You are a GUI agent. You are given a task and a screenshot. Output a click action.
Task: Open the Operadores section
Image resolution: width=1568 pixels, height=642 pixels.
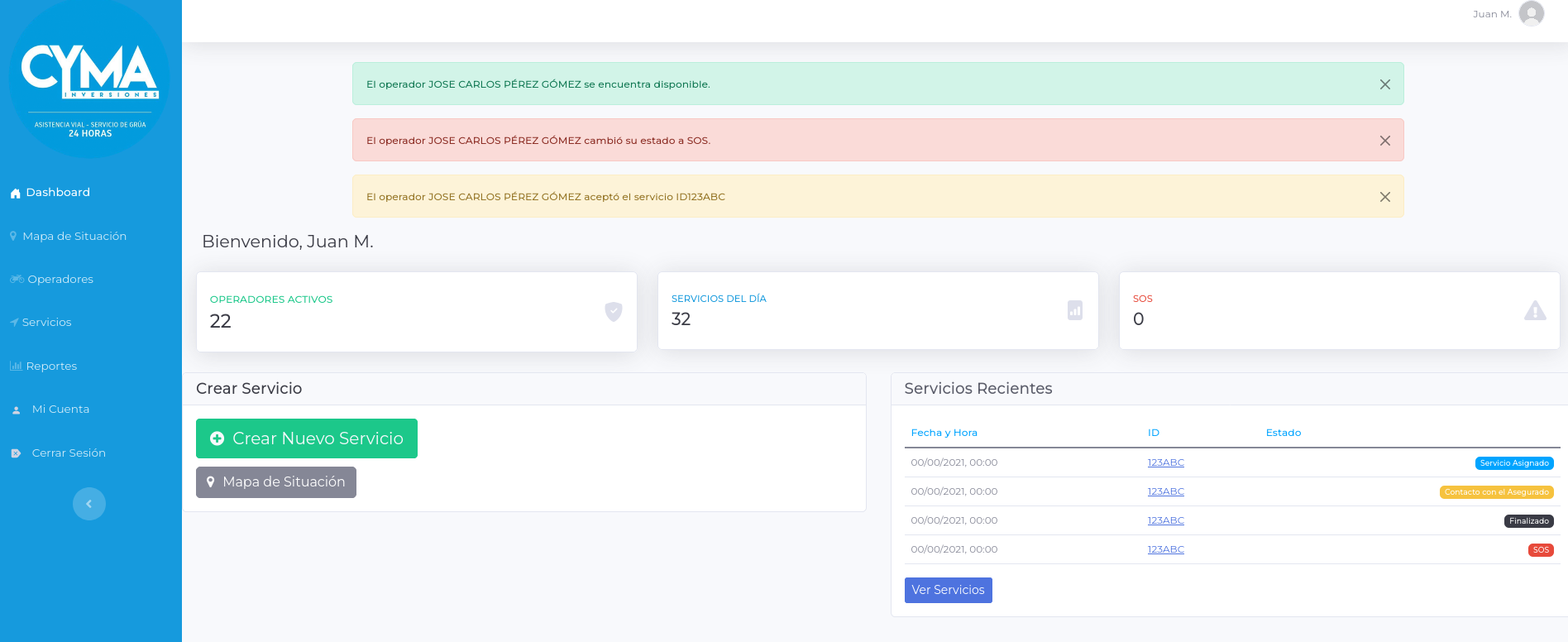pos(60,280)
